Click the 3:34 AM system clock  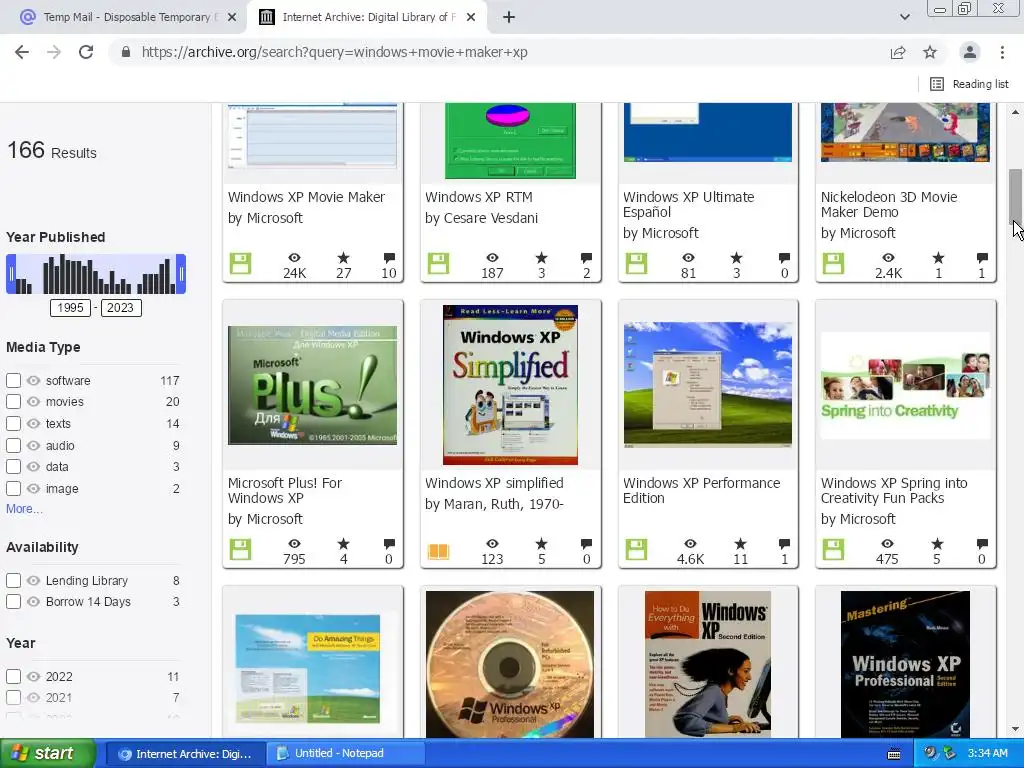pos(987,754)
